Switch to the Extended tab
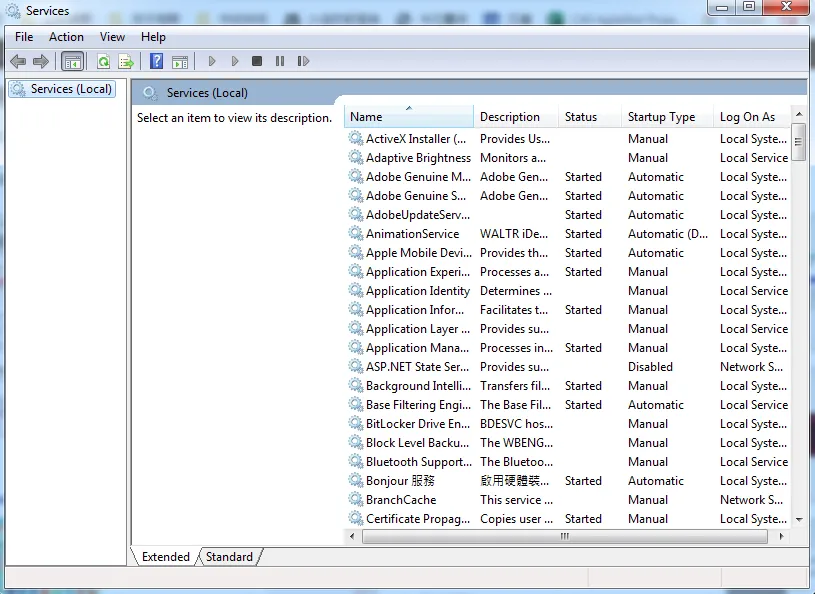The width and height of the screenshot is (815, 594). point(165,557)
